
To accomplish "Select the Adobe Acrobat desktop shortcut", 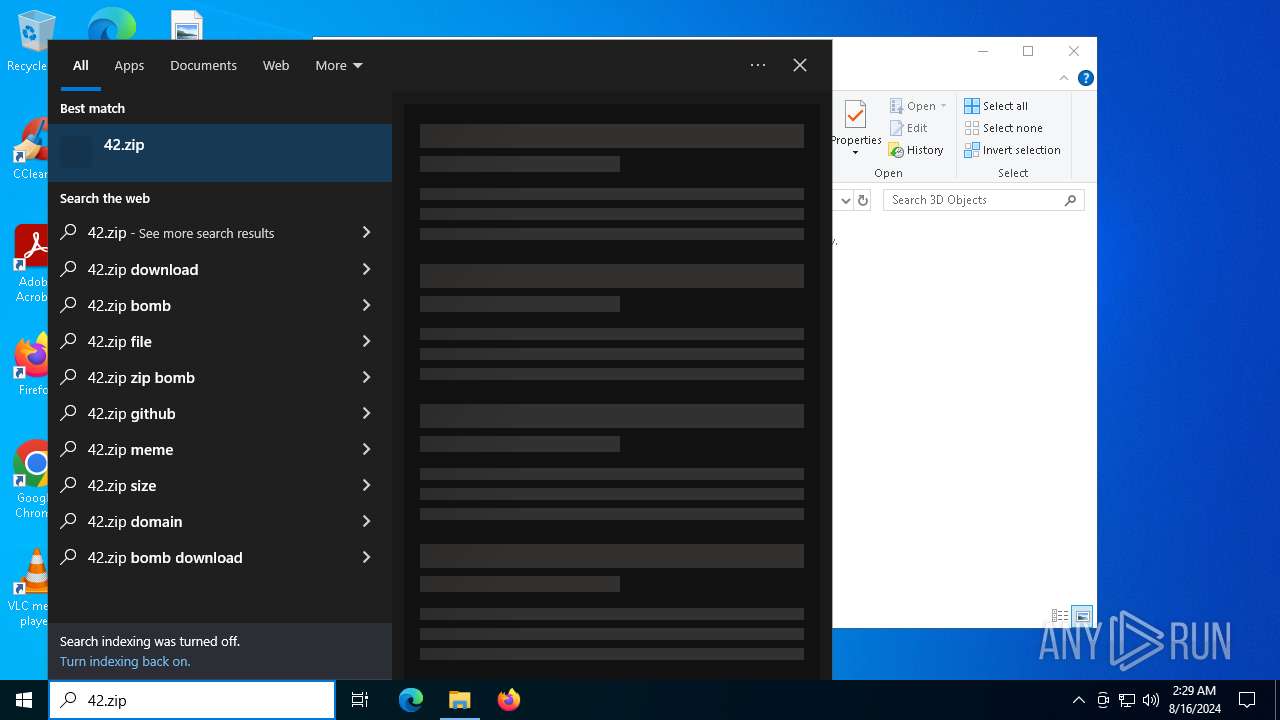I will coord(30,264).
